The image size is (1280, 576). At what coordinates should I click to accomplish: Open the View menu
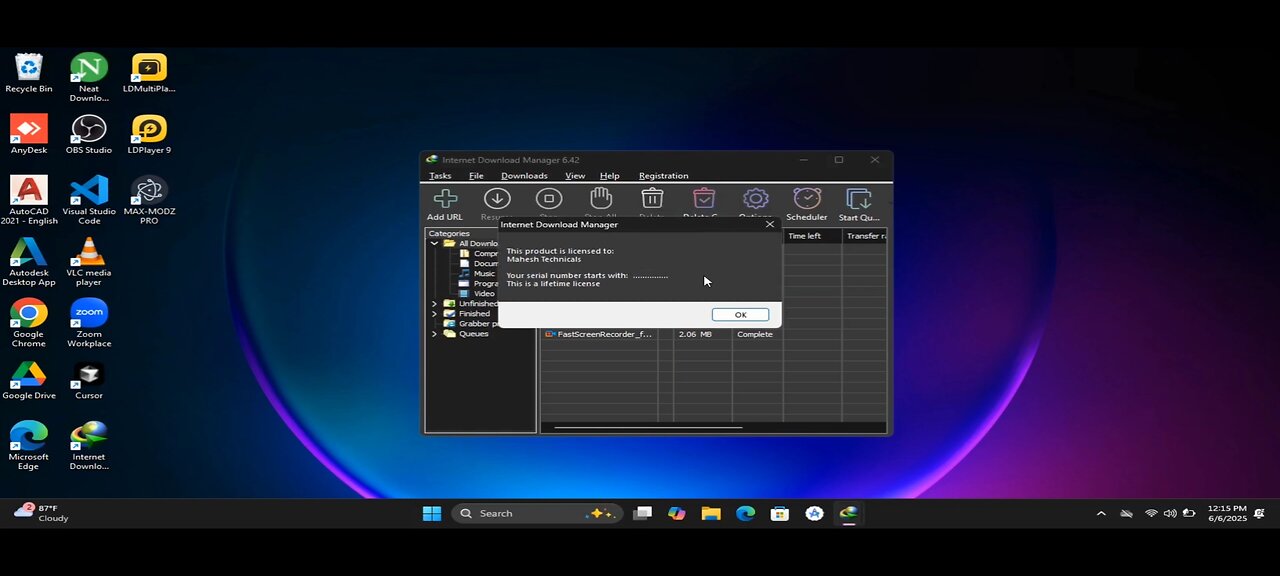[575, 175]
